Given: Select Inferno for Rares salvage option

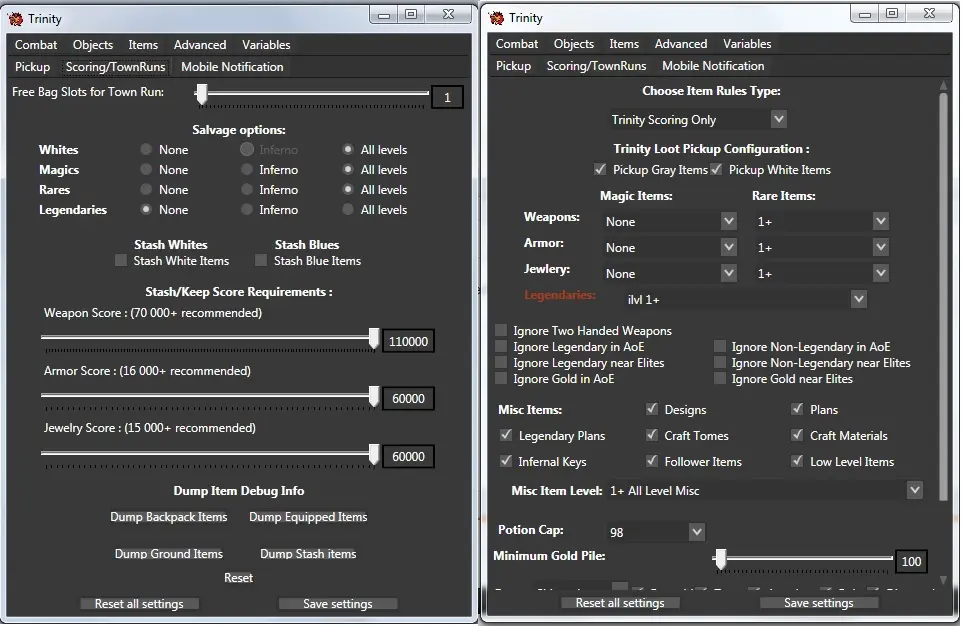Looking at the screenshot, I should click(247, 190).
